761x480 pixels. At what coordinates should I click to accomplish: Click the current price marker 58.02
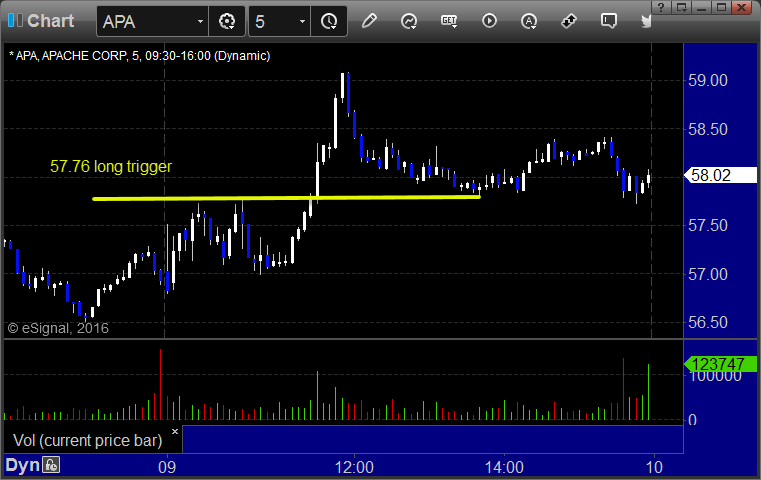720,175
